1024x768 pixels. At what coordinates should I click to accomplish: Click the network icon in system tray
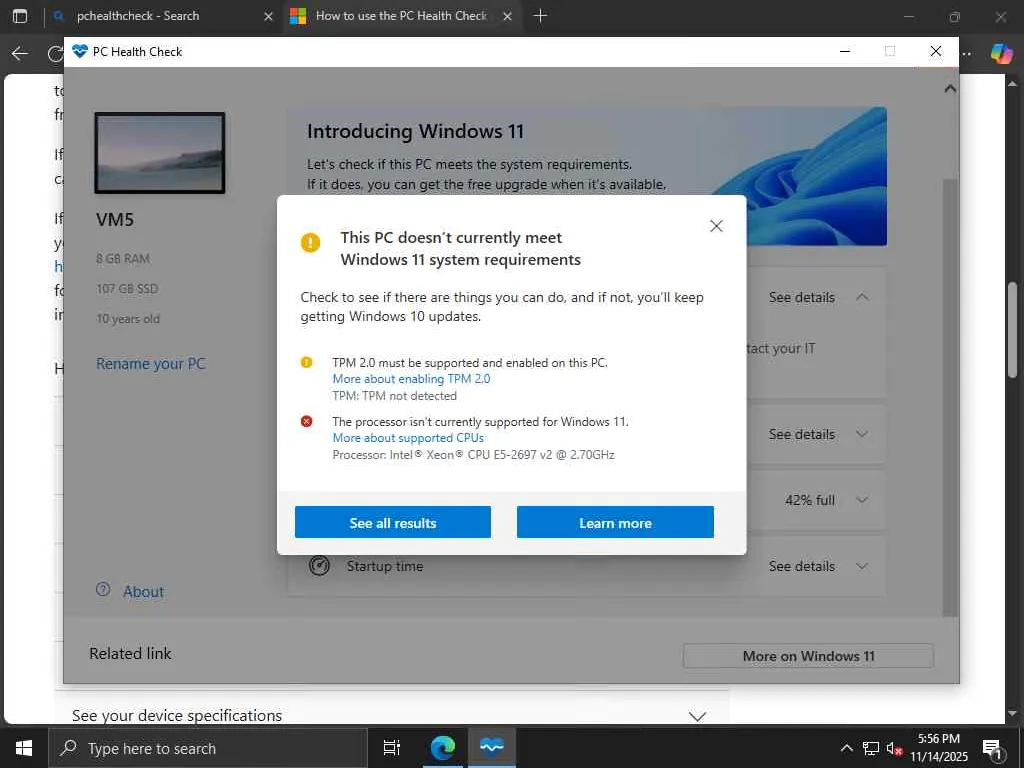[871, 748]
